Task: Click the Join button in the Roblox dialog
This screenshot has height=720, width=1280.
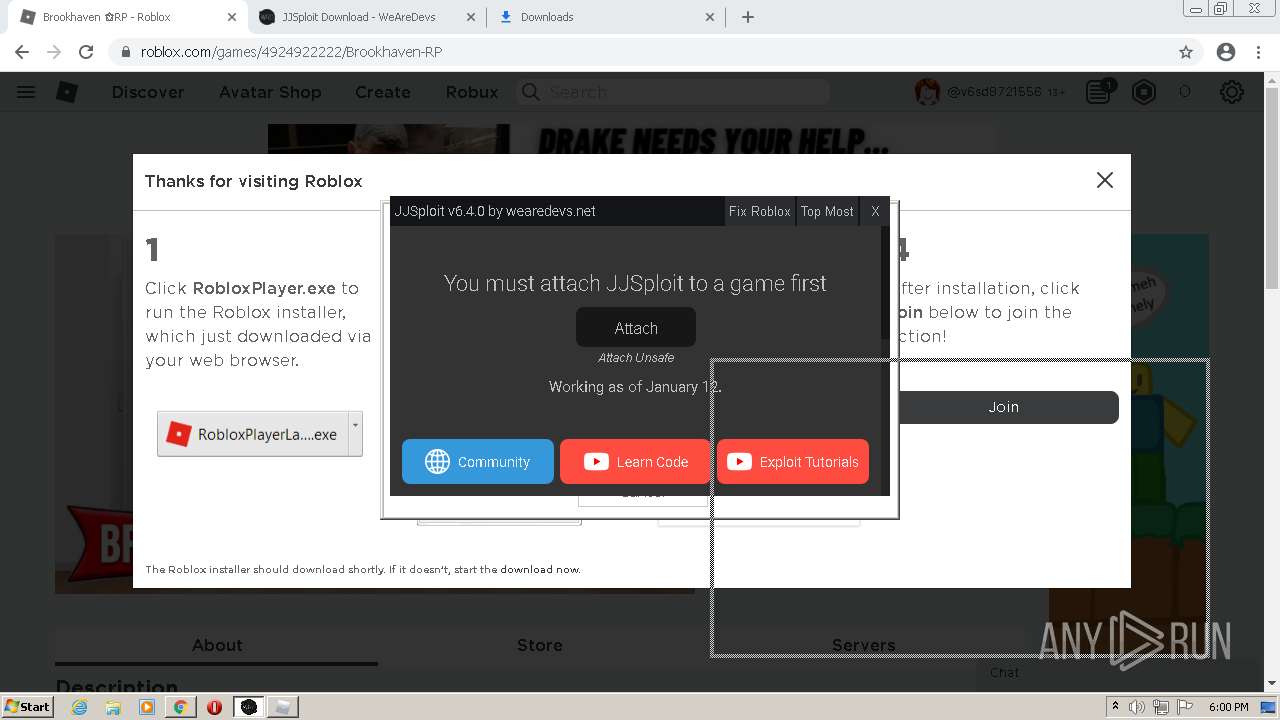Action: (1004, 407)
